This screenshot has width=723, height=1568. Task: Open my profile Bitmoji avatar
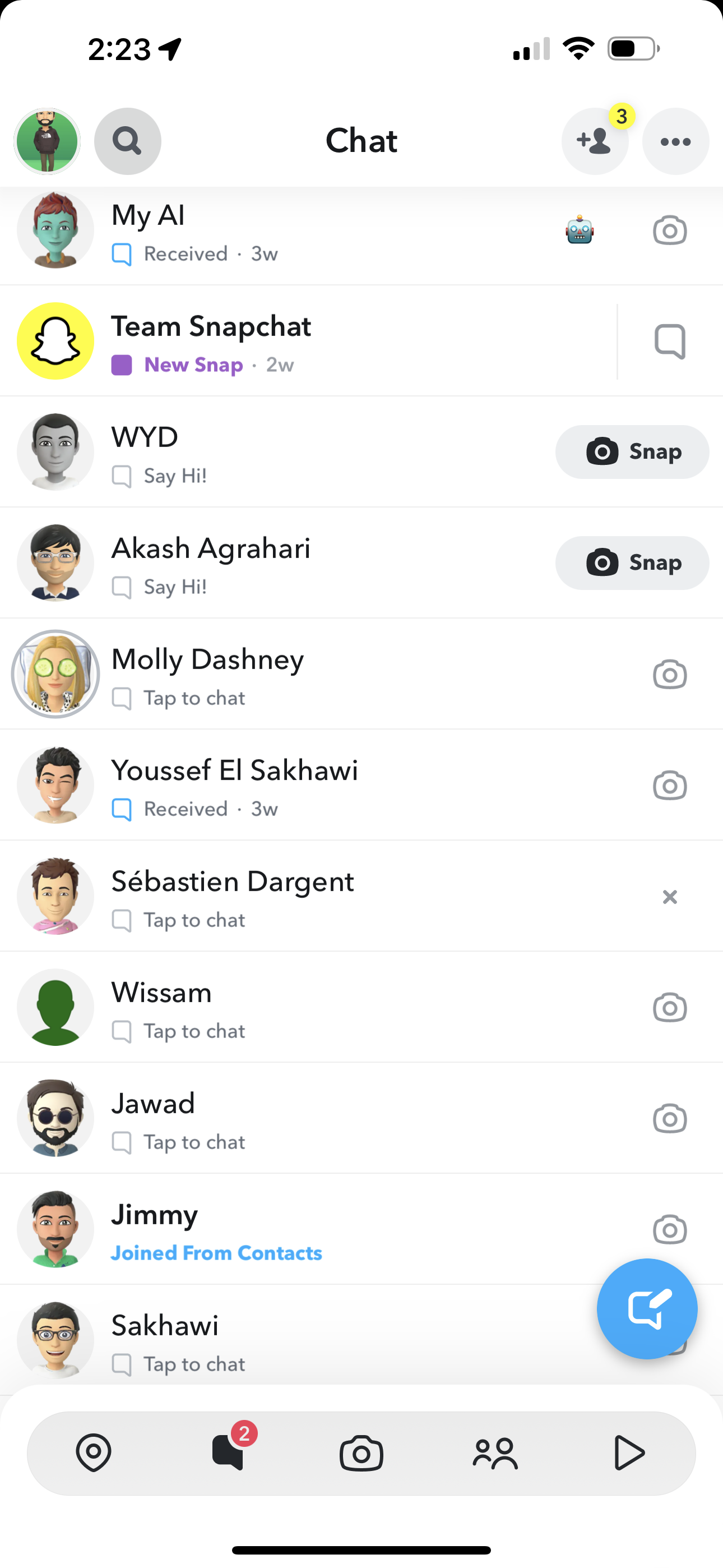click(x=48, y=141)
